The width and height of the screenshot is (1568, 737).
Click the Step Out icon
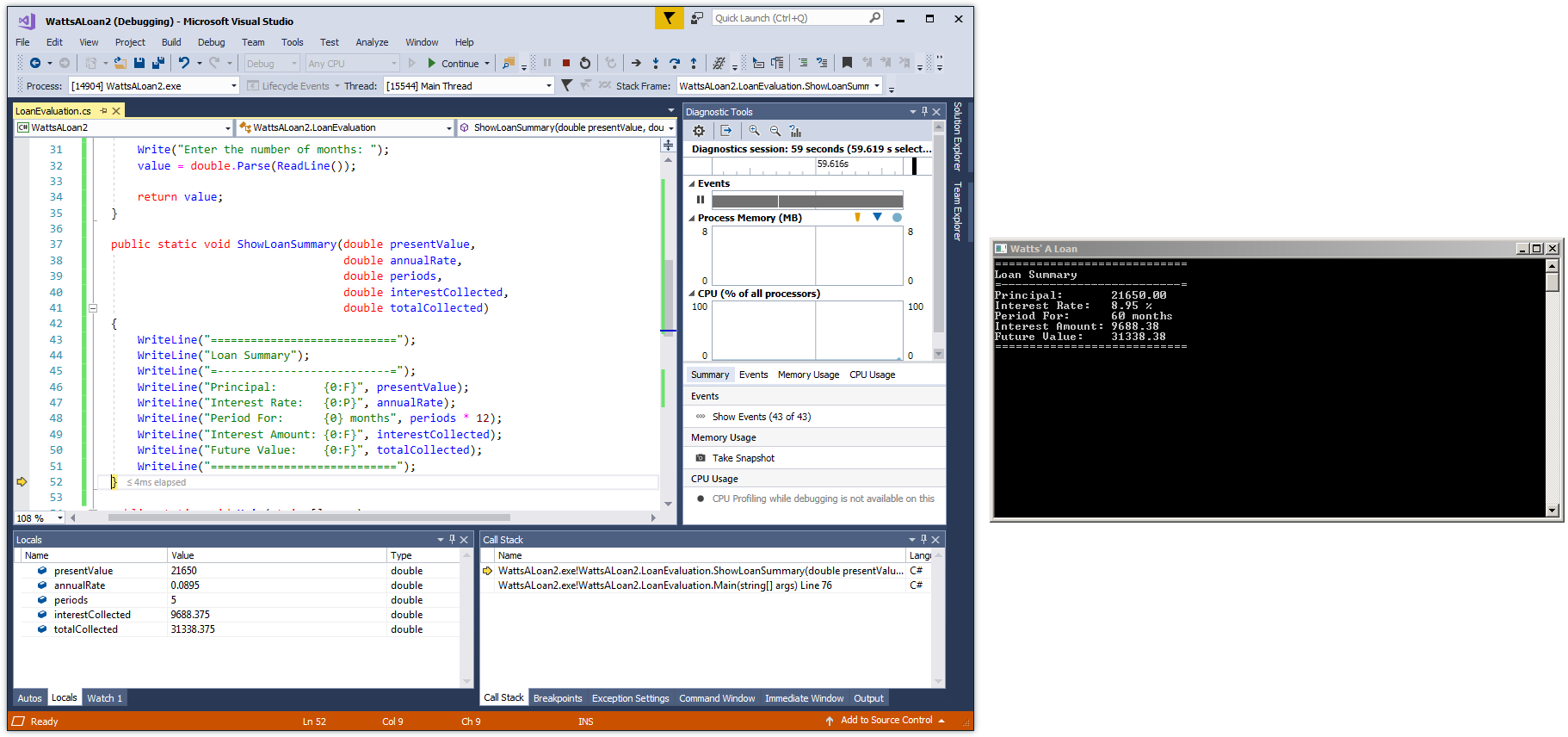click(694, 63)
